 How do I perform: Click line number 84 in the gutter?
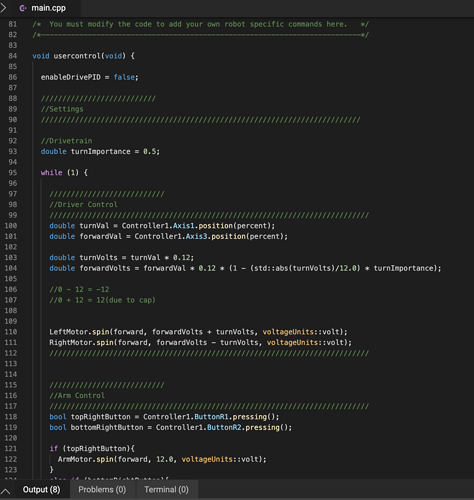(13, 56)
